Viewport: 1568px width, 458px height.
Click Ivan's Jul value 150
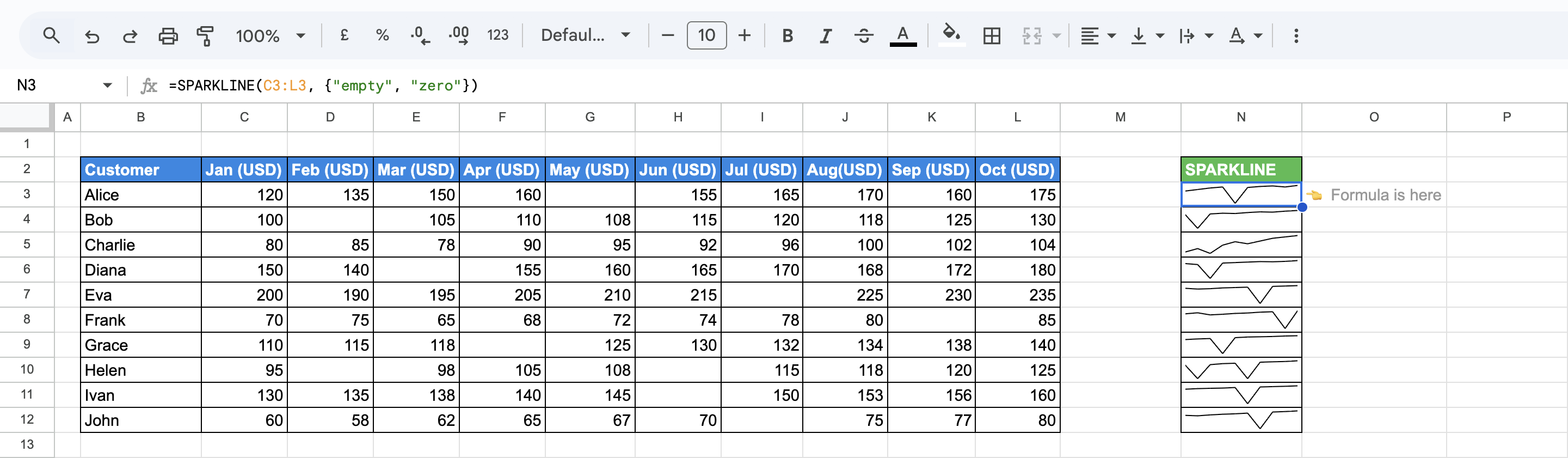pos(761,395)
